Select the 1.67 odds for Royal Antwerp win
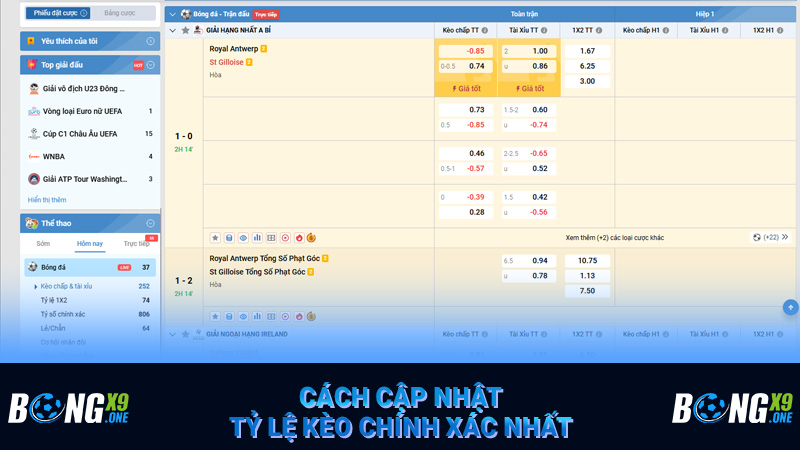The image size is (800, 450). 587,51
